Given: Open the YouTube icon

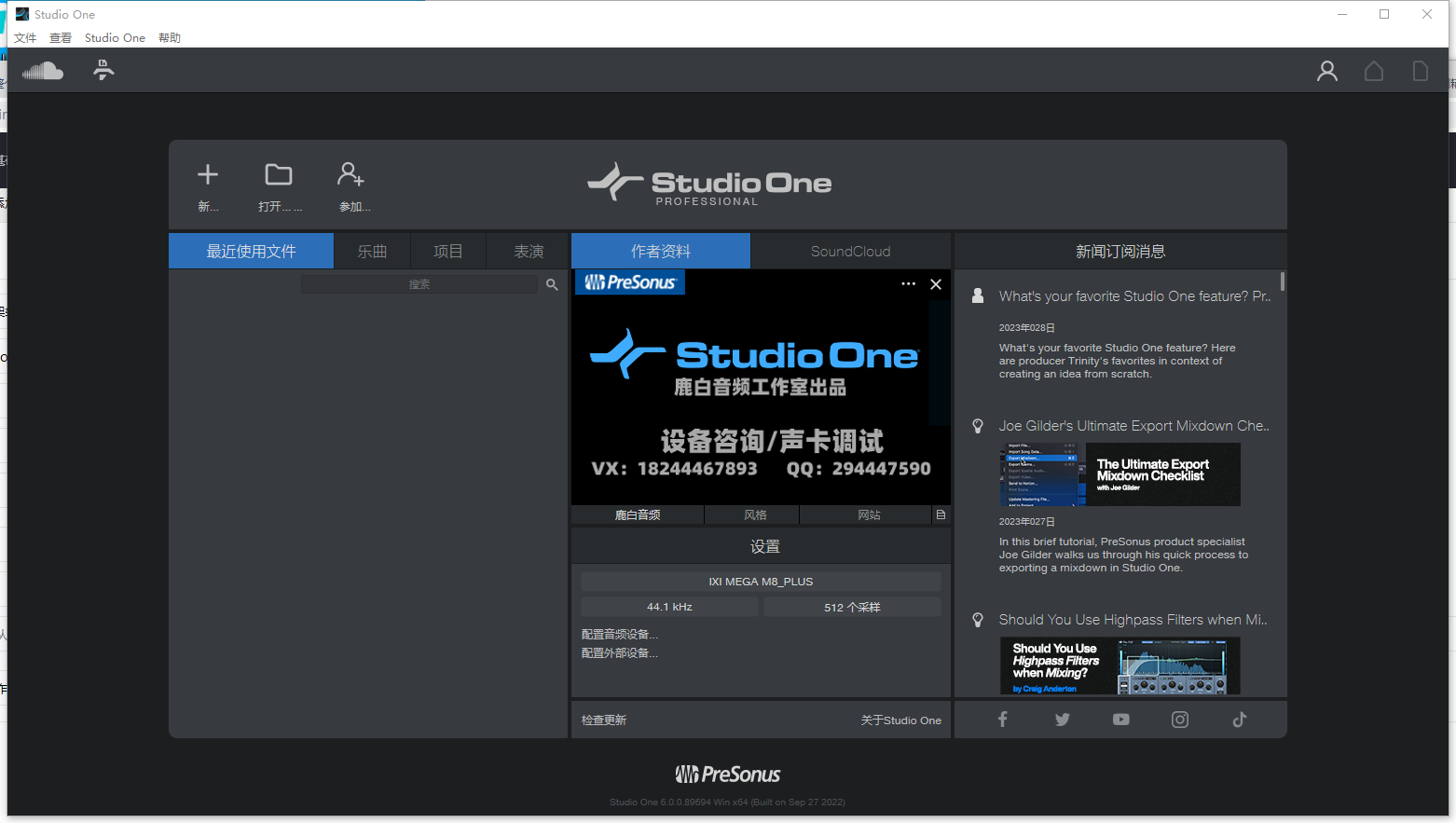Looking at the screenshot, I should coord(1121,720).
